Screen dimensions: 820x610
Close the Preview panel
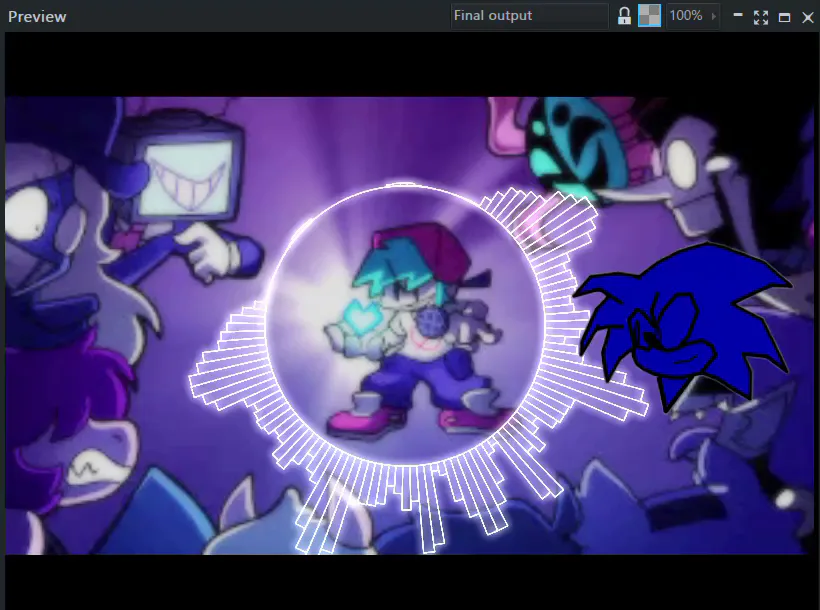[x=807, y=18]
